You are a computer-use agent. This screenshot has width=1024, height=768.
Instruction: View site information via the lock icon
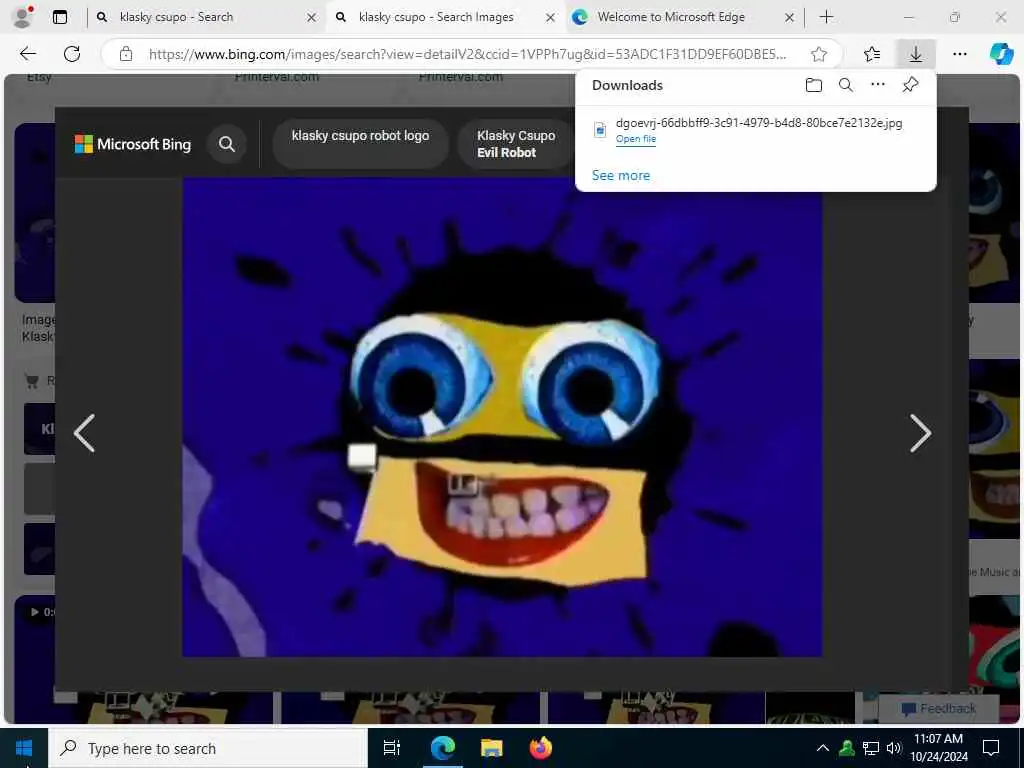point(125,54)
